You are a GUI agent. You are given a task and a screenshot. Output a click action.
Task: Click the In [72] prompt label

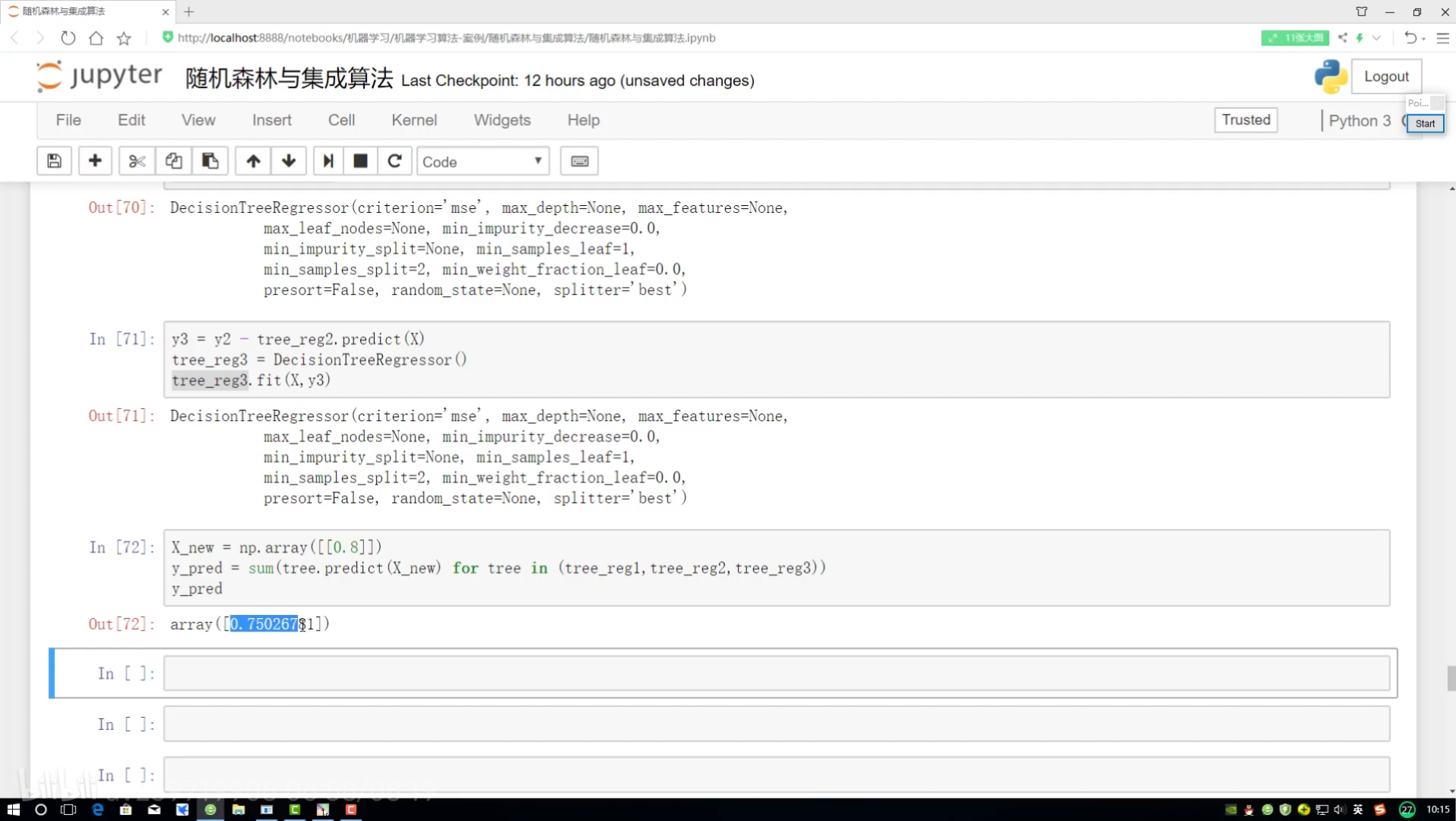122,547
